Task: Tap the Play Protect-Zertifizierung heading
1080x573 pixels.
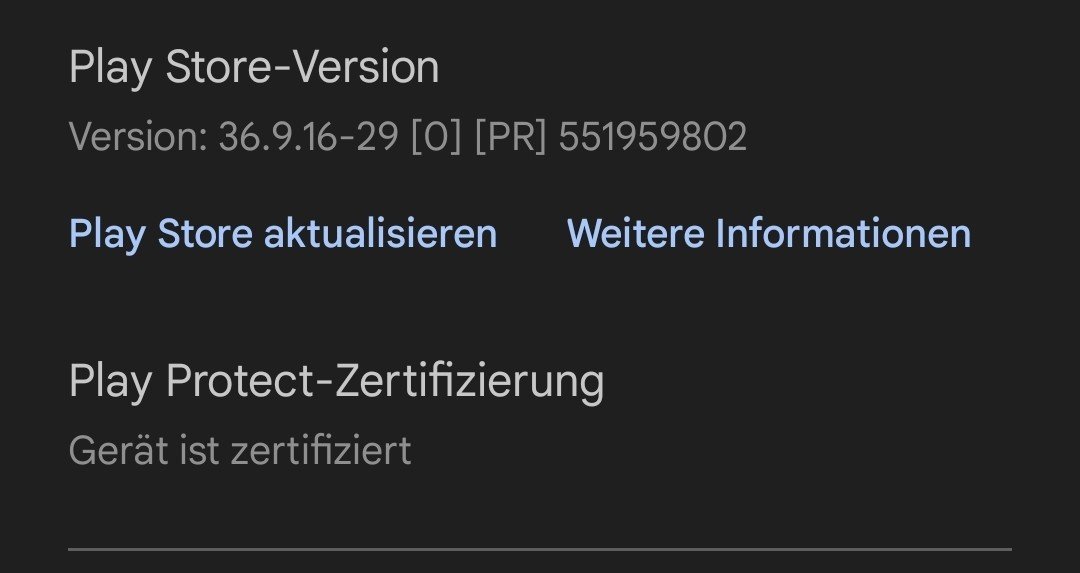Action: pyautogui.click(x=336, y=381)
